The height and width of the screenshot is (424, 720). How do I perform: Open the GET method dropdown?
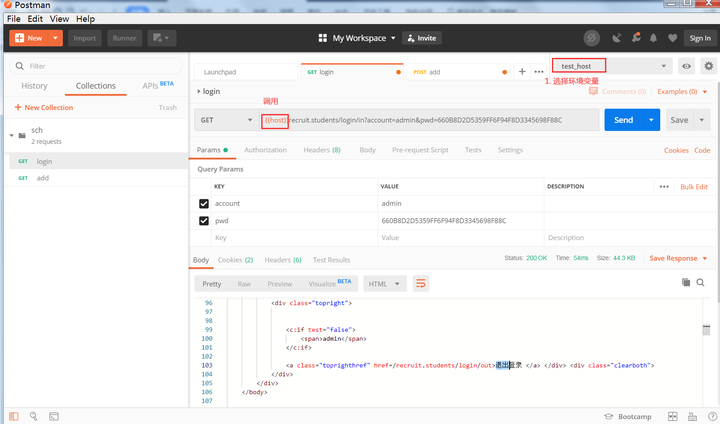coord(226,120)
